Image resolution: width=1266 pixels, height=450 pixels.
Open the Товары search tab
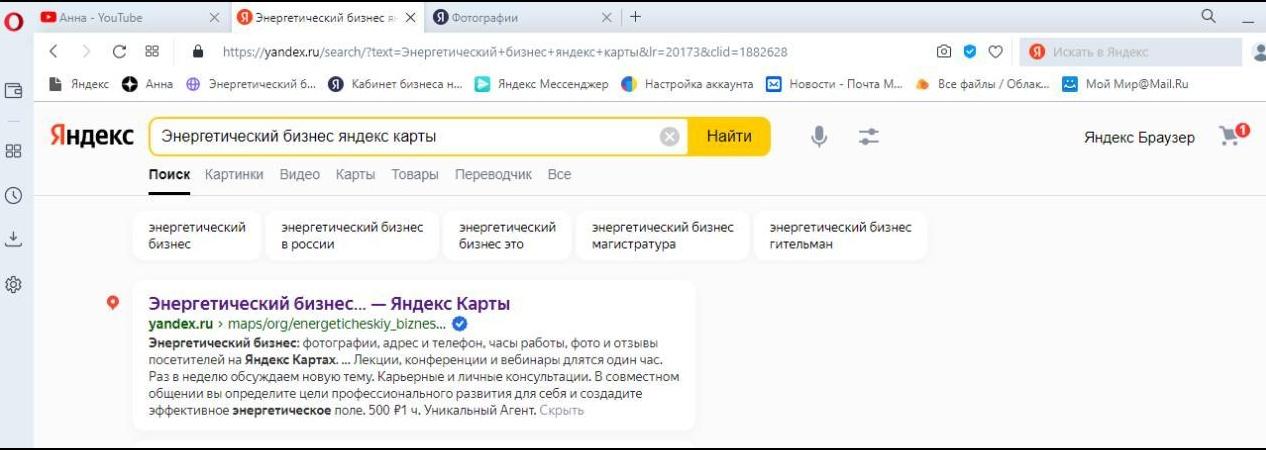point(415,174)
